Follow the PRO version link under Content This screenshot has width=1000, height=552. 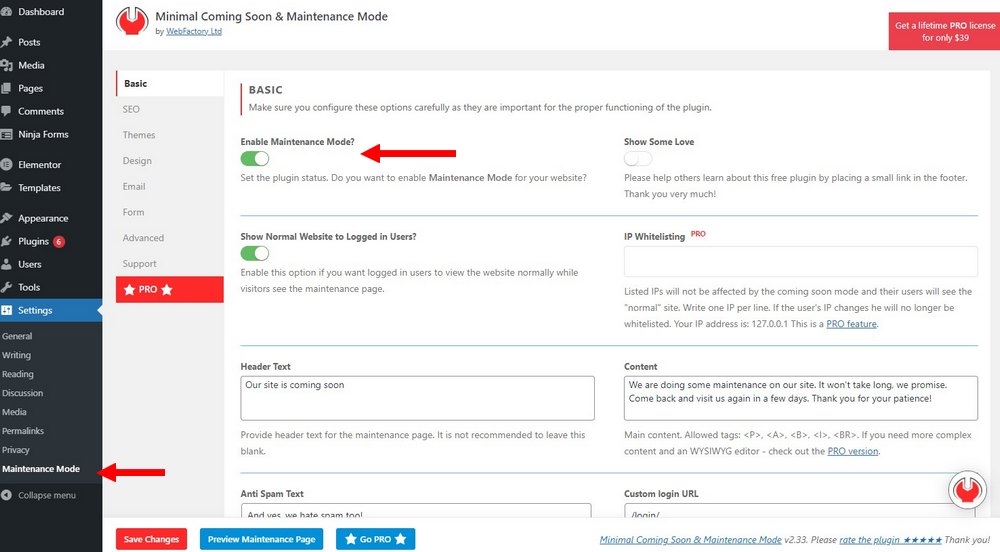point(853,451)
